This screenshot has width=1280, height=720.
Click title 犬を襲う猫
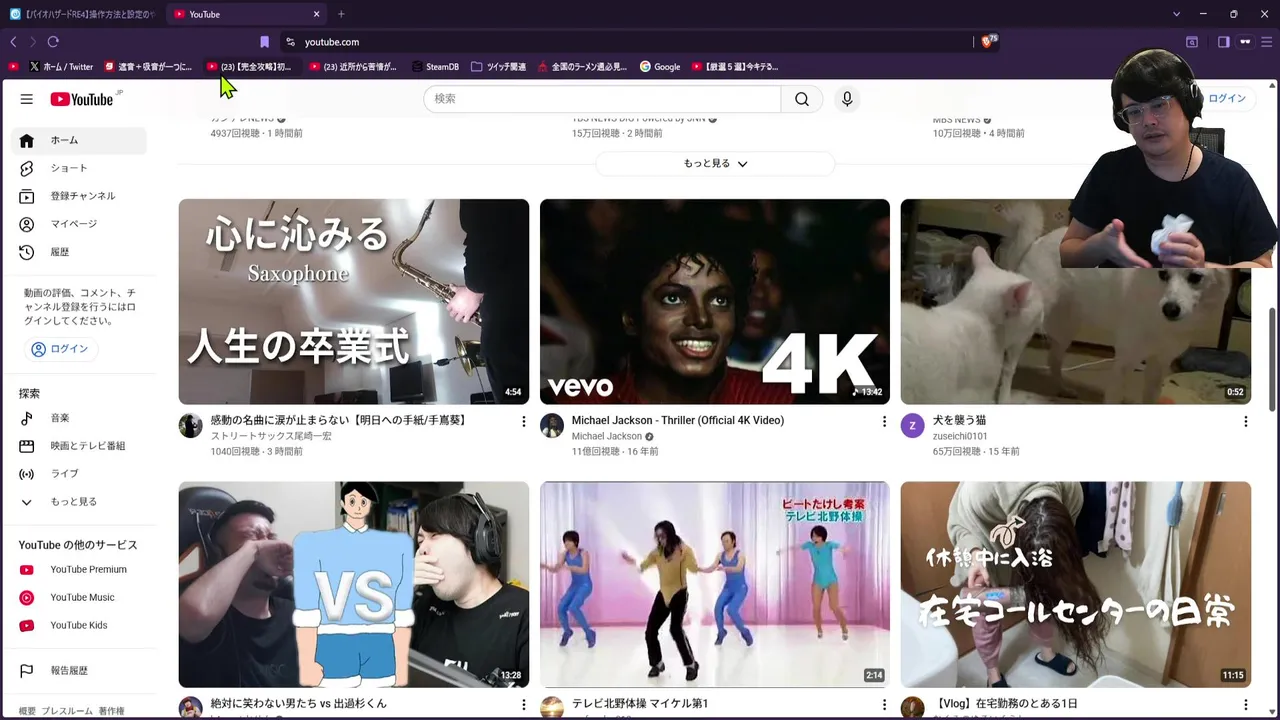[x=959, y=421]
